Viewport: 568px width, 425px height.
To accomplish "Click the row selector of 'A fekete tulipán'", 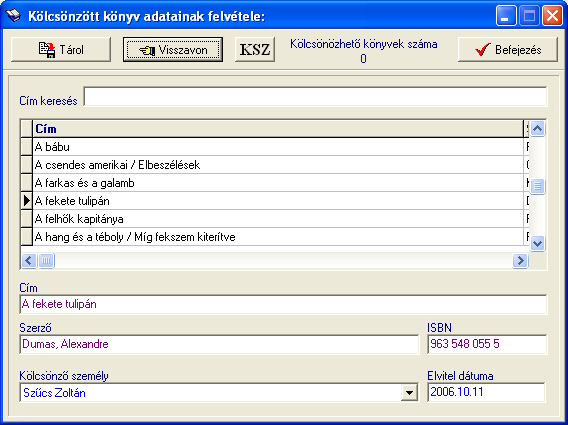I will tap(26, 201).
